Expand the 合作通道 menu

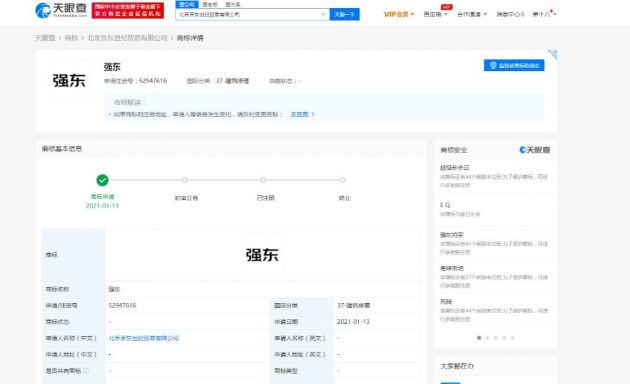472,14
